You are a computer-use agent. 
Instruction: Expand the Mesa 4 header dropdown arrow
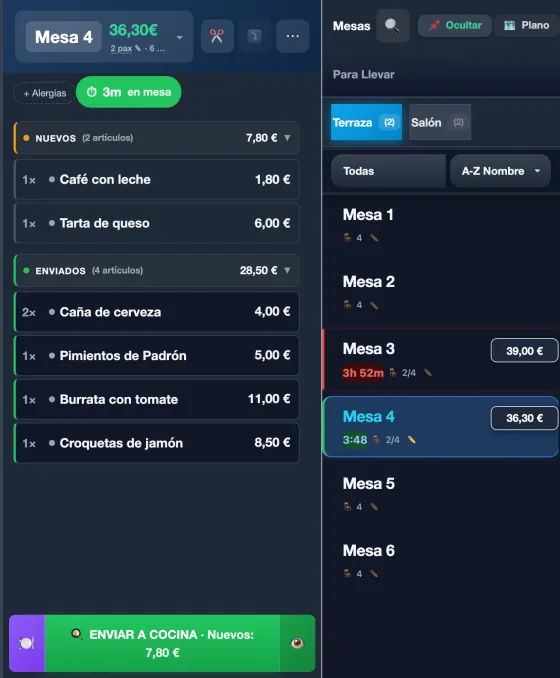[179, 38]
